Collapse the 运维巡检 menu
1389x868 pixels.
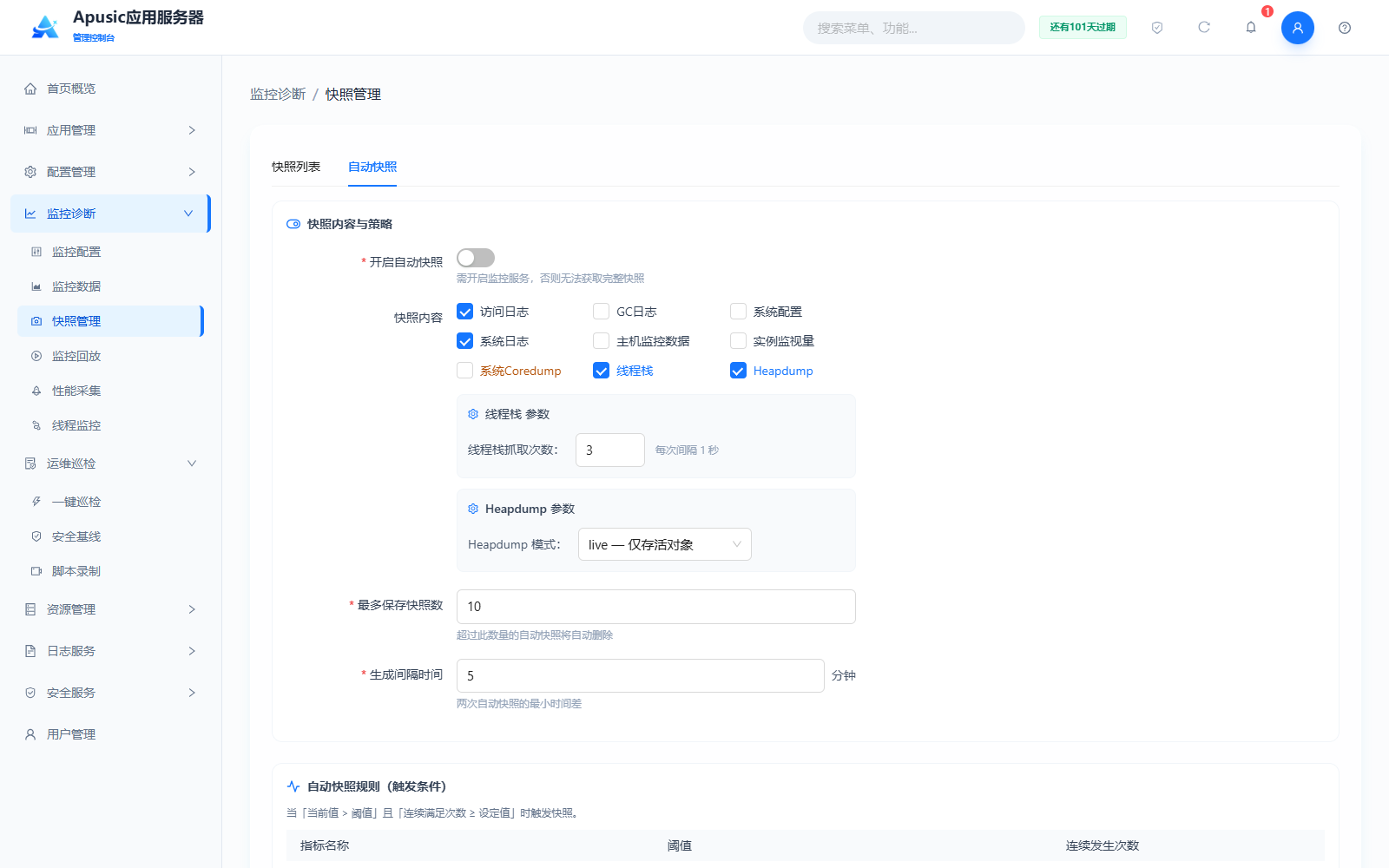[x=109, y=464]
